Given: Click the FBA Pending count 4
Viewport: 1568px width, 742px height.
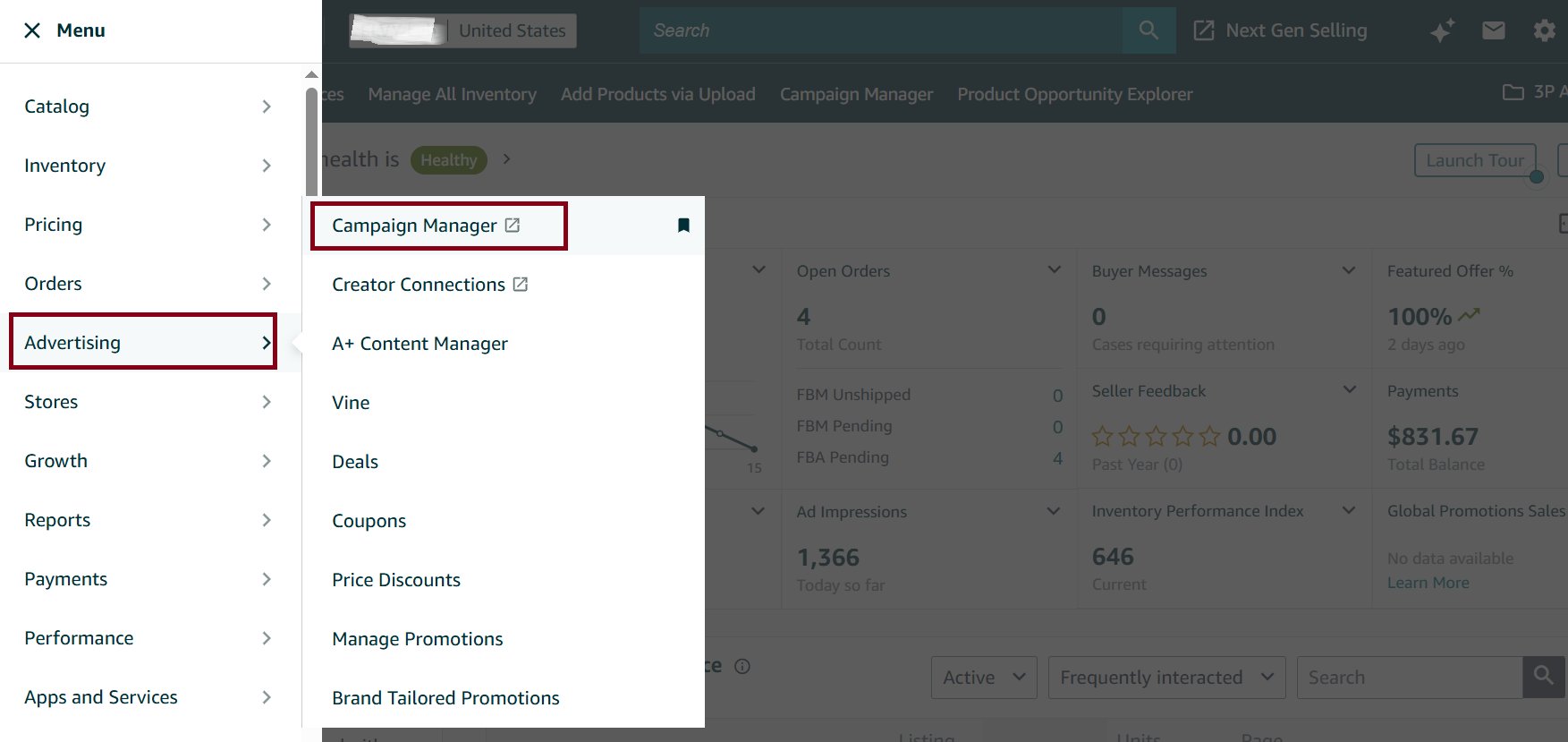Looking at the screenshot, I should point(1057,457).
